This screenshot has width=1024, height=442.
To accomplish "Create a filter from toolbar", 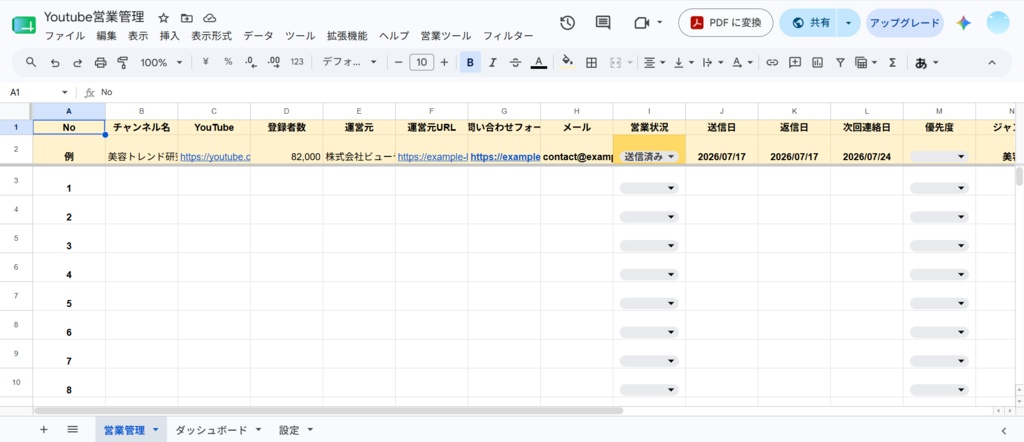I will (x=840, y=63).
